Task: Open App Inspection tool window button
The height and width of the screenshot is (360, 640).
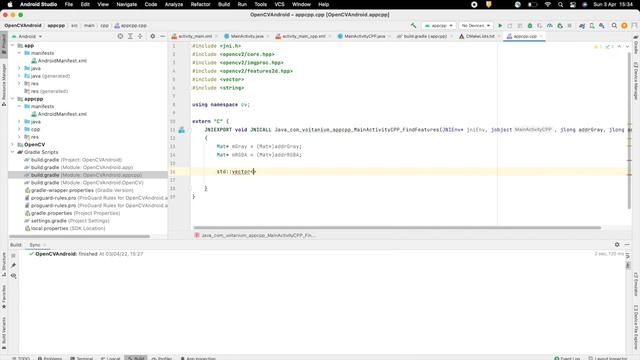Action: click(198, 358)
